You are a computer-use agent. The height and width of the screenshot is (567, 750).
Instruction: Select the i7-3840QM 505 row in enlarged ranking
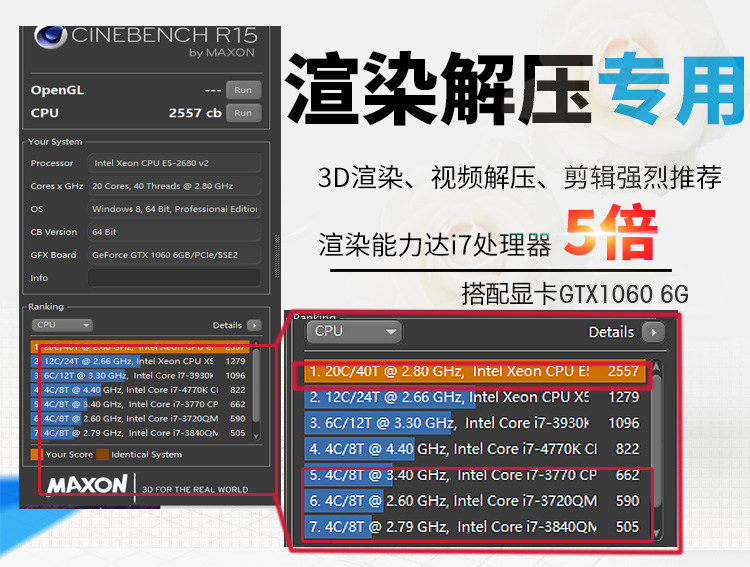point(475,526)
